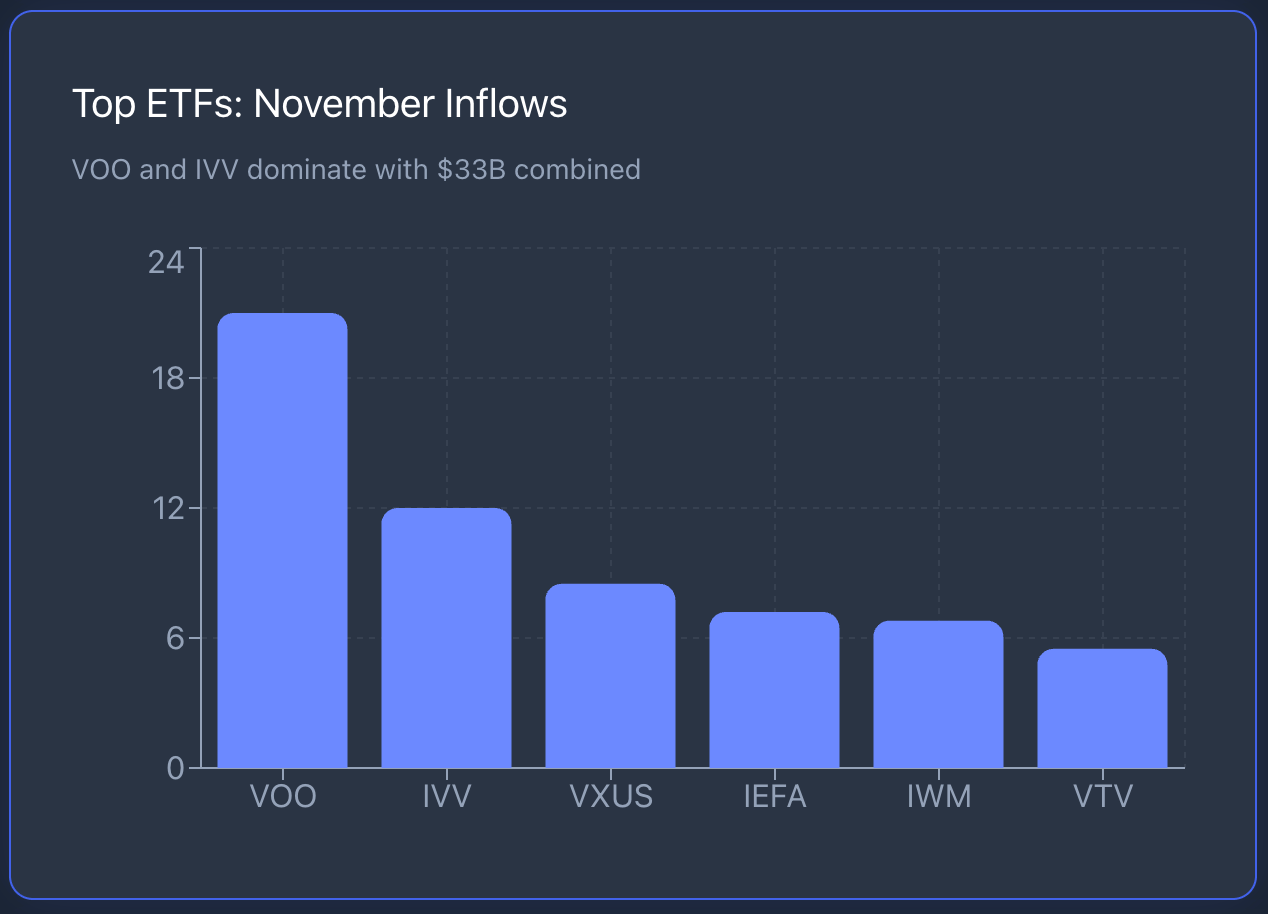The width and height of the screenshot is (1268, 914).
Task: Click the Top ETFs: November Inflows title
Action: (320, 104)
